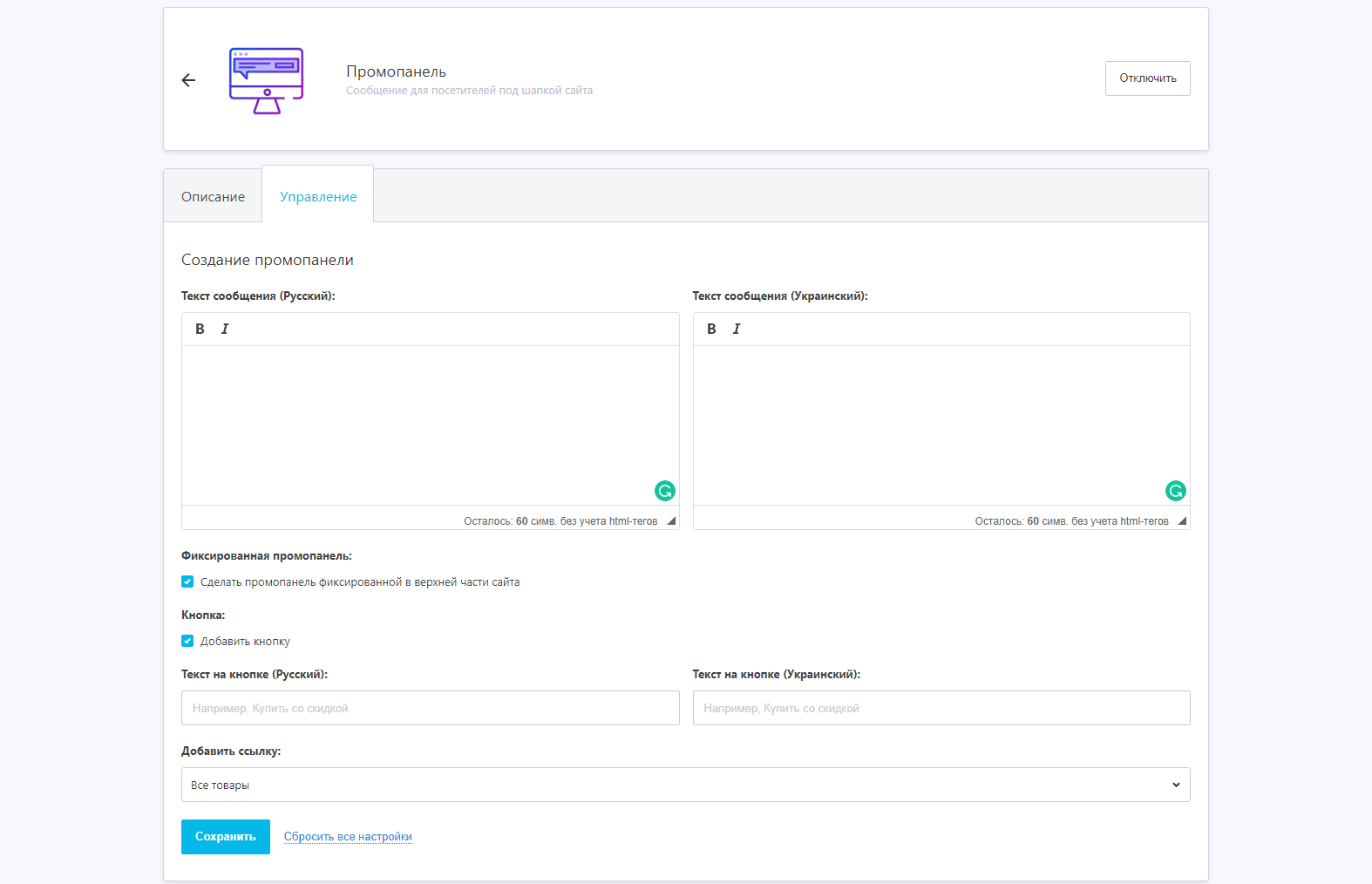Focus the Russian button text input field
Image resolution: width=1372 pixels, height=884 pixels.
430,708
